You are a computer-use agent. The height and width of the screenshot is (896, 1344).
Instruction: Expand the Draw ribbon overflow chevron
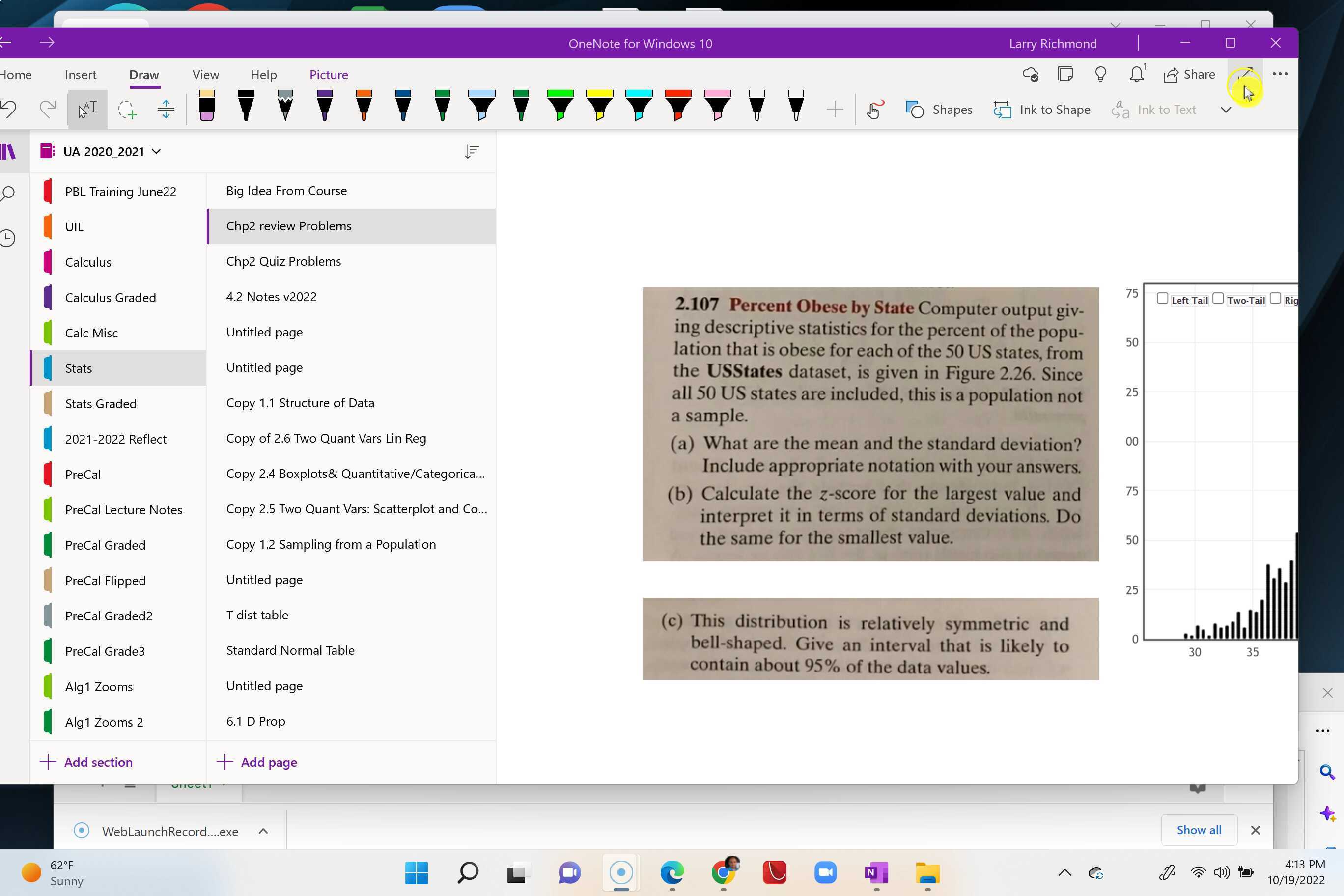click(x=1226, y=110)
